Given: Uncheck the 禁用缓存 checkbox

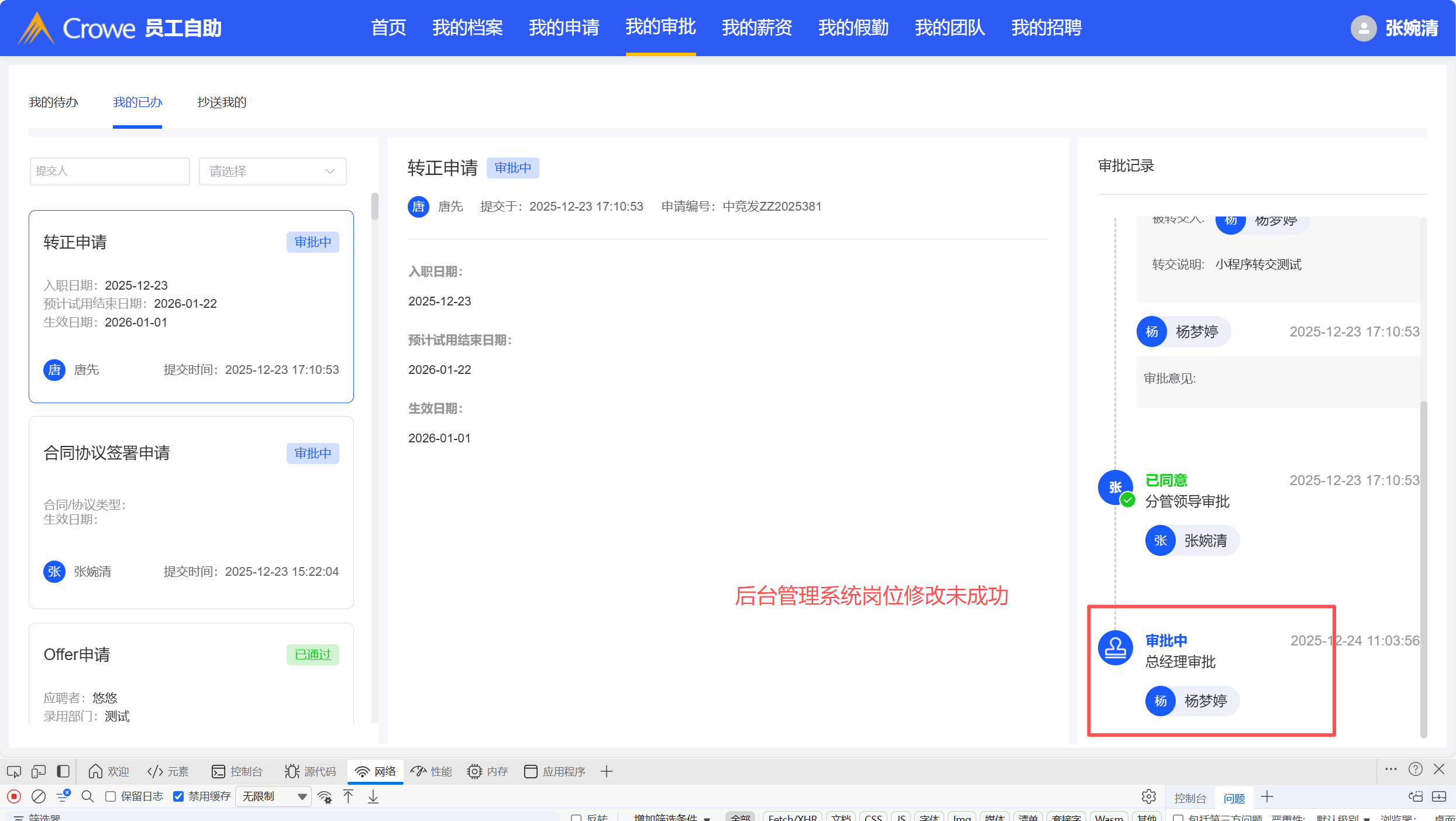Looking at the screenshot, I should coord(179,796).
